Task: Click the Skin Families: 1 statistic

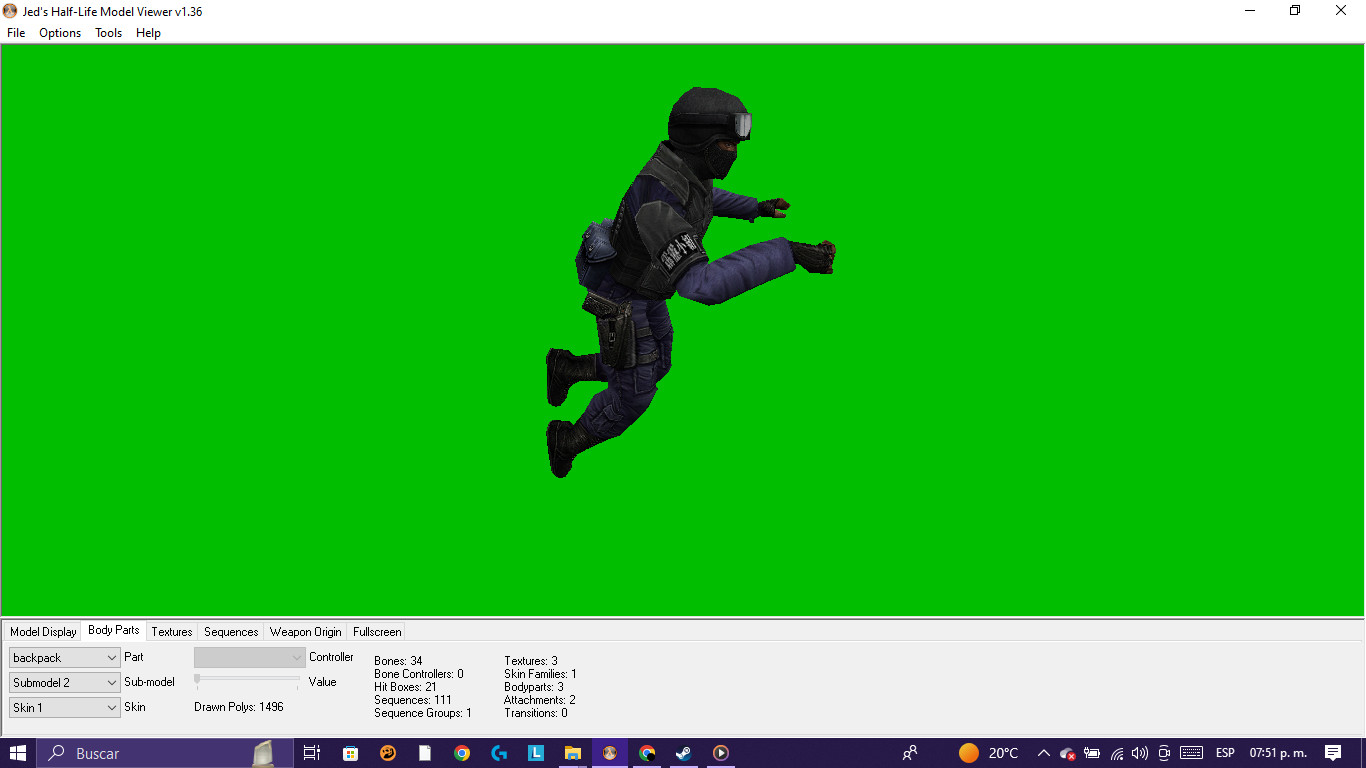Action: click(x=540, y=674)
